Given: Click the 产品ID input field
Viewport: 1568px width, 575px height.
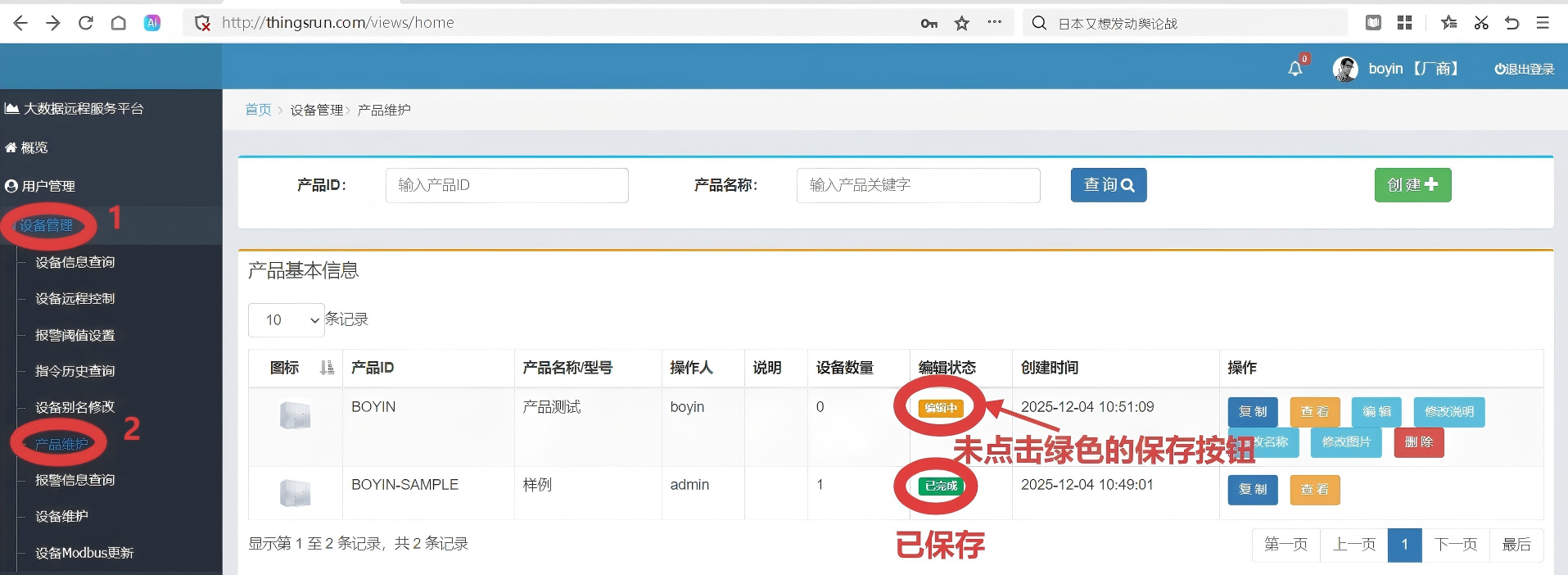Looking at the screenshot, I should click(x=506, y=185).
